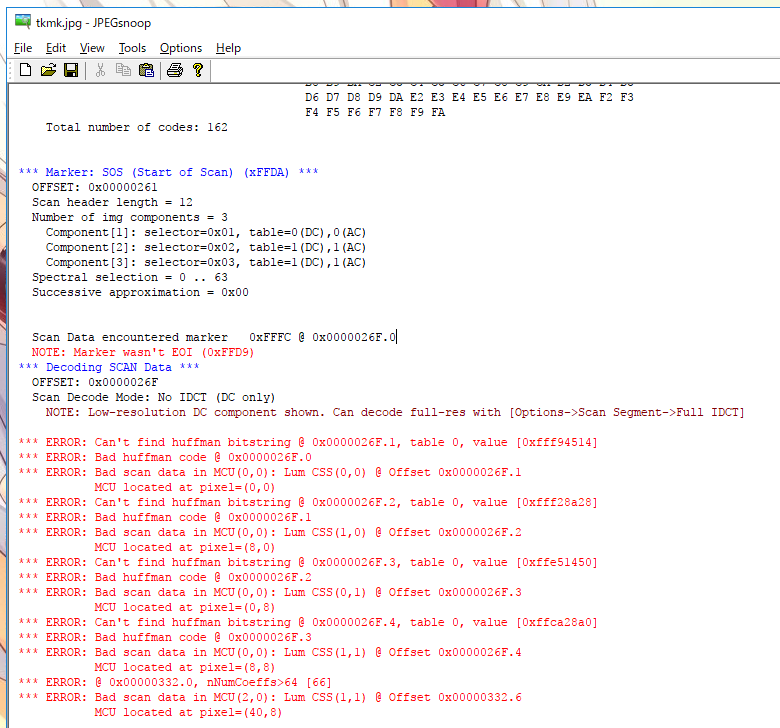Click 'Bad huffman code @ 0x0000026F.2' error

point(165,577)
